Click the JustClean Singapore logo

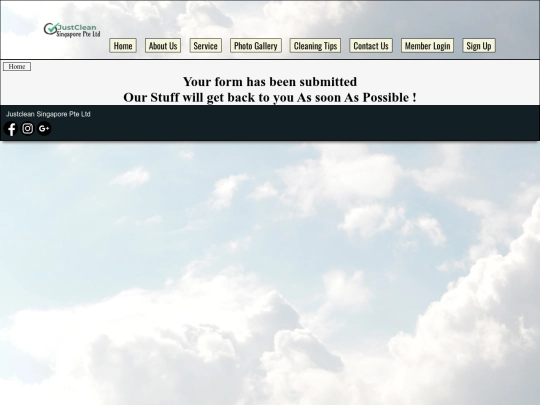pos(72,30)
